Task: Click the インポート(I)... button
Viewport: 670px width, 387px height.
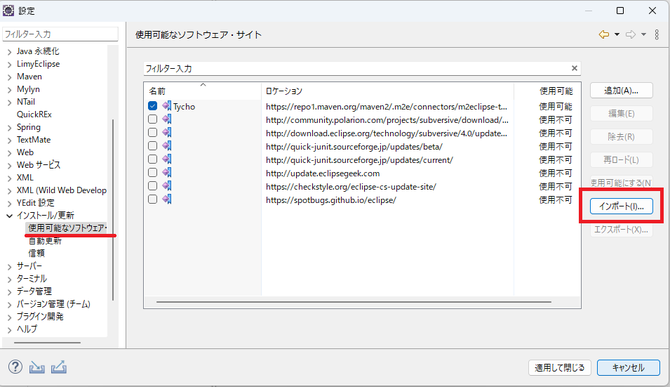Action: [621, 206]
